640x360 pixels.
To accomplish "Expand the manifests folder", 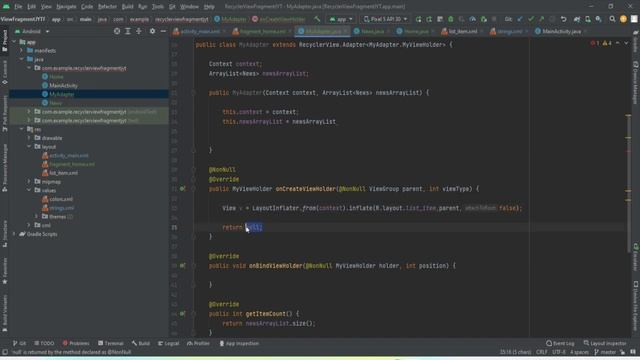I will [22, 51].
